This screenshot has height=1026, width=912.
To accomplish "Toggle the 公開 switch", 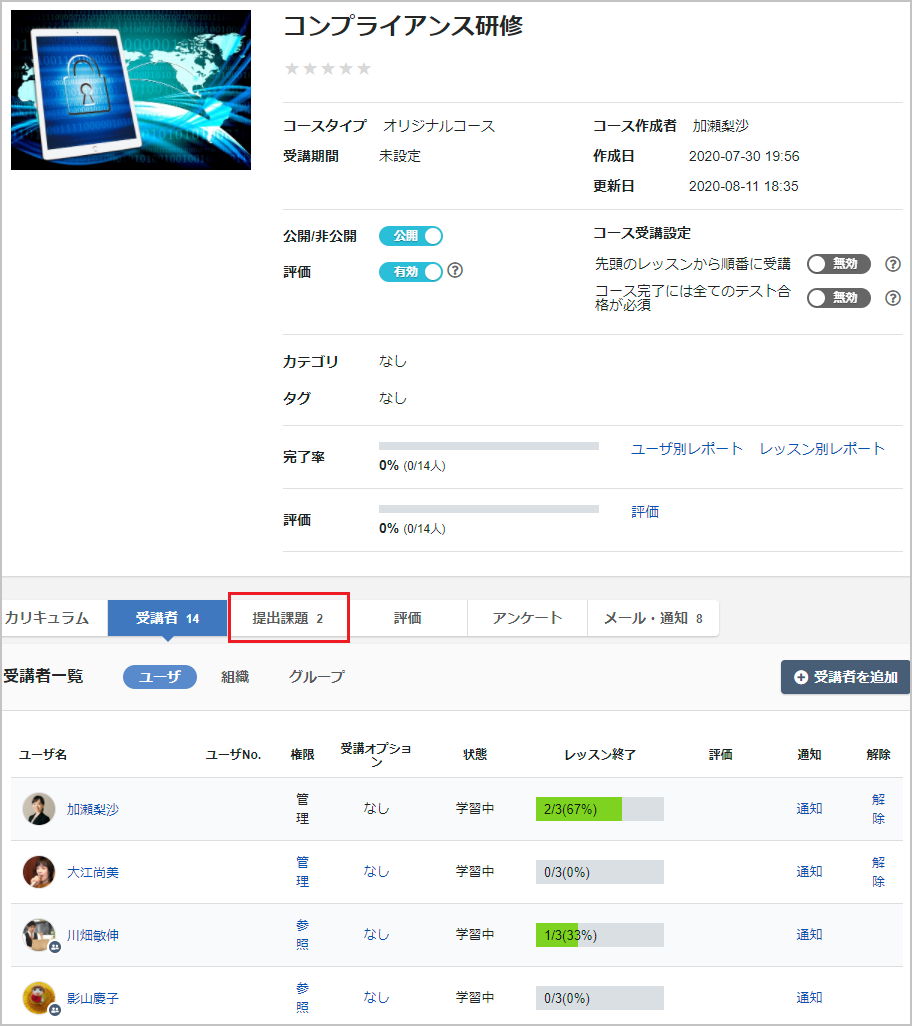I will 411,236.
